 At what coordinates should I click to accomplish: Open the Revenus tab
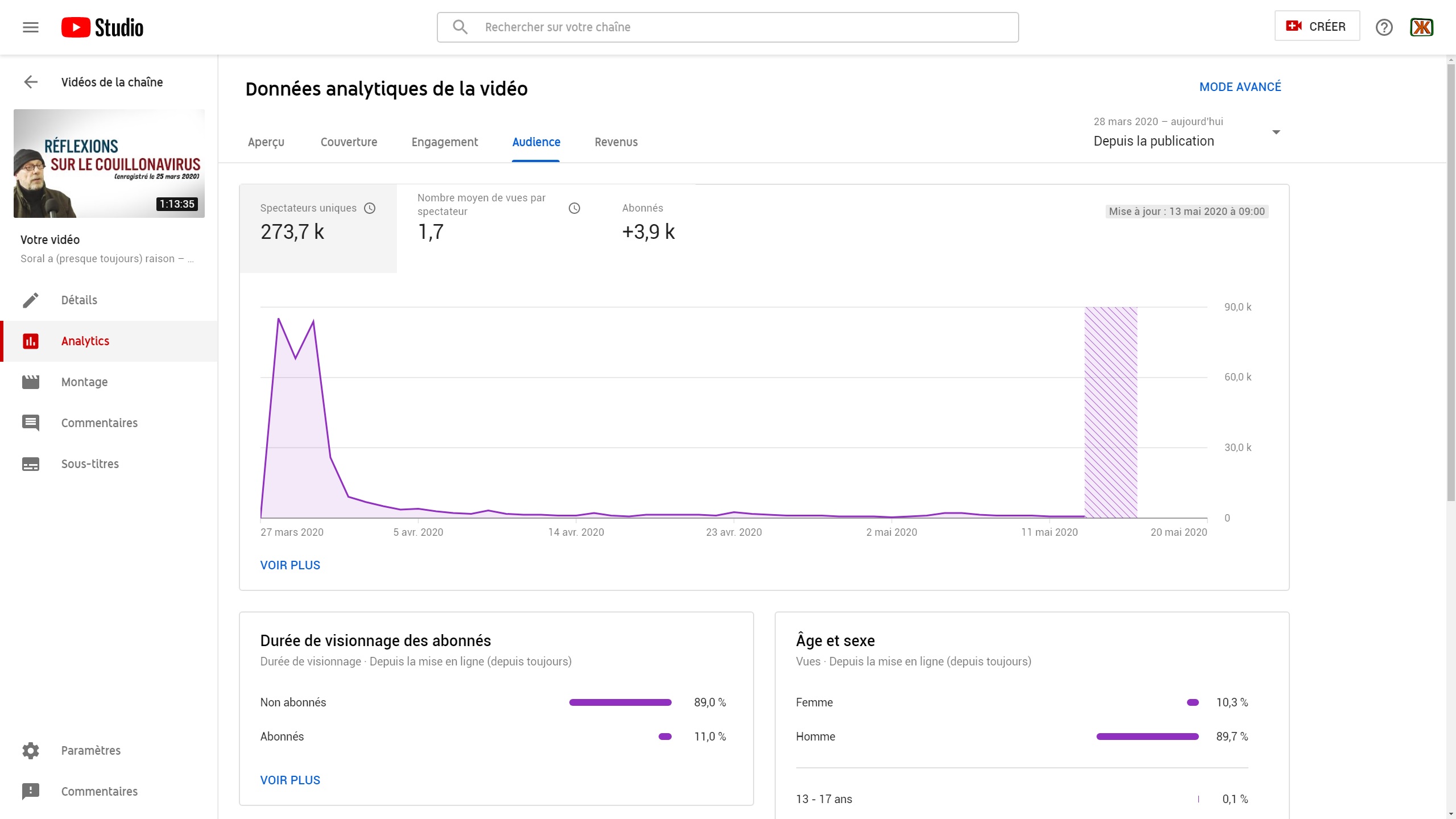coord(616,142)
